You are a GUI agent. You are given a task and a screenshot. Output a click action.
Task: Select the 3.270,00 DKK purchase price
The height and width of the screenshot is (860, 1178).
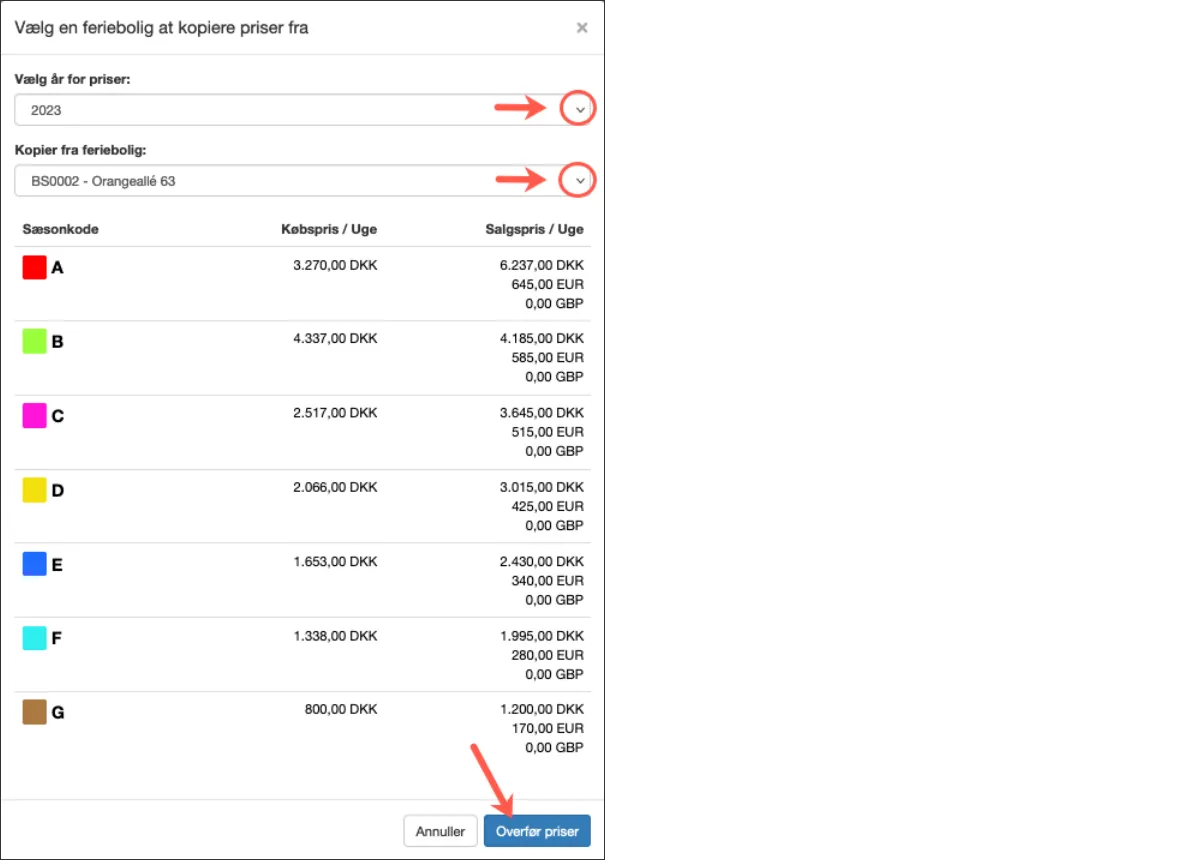coord(335,266)
